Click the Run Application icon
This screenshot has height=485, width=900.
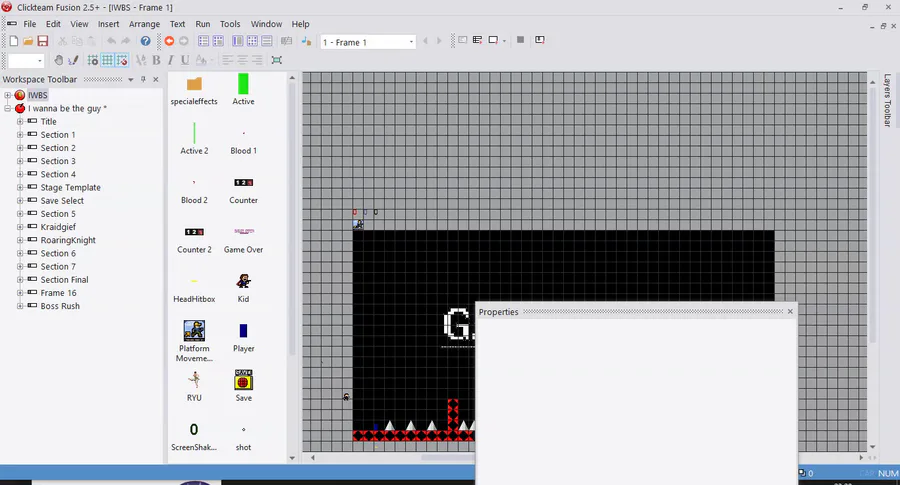477,40
